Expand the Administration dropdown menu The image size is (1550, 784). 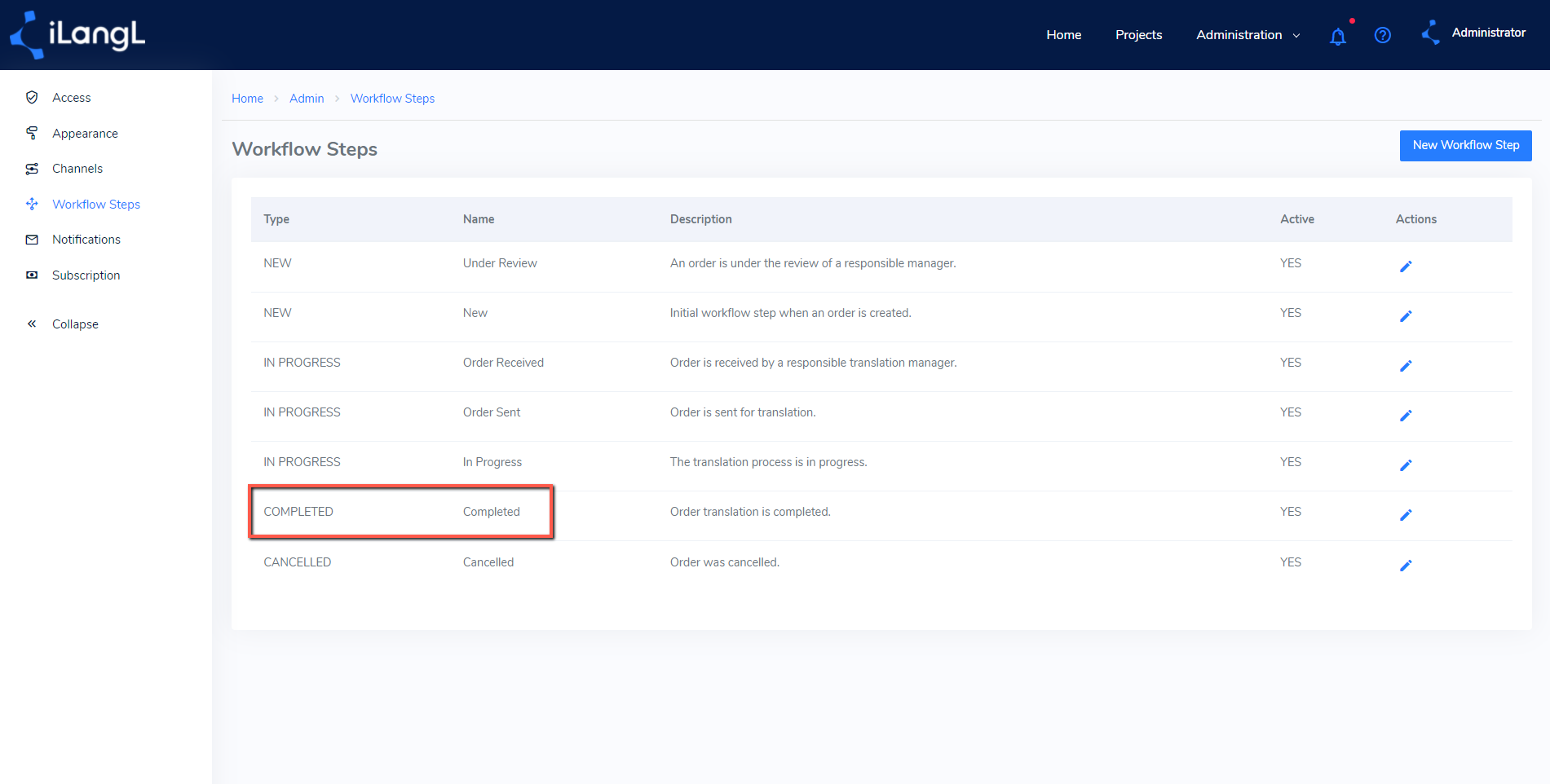(x=1248, y=35)
